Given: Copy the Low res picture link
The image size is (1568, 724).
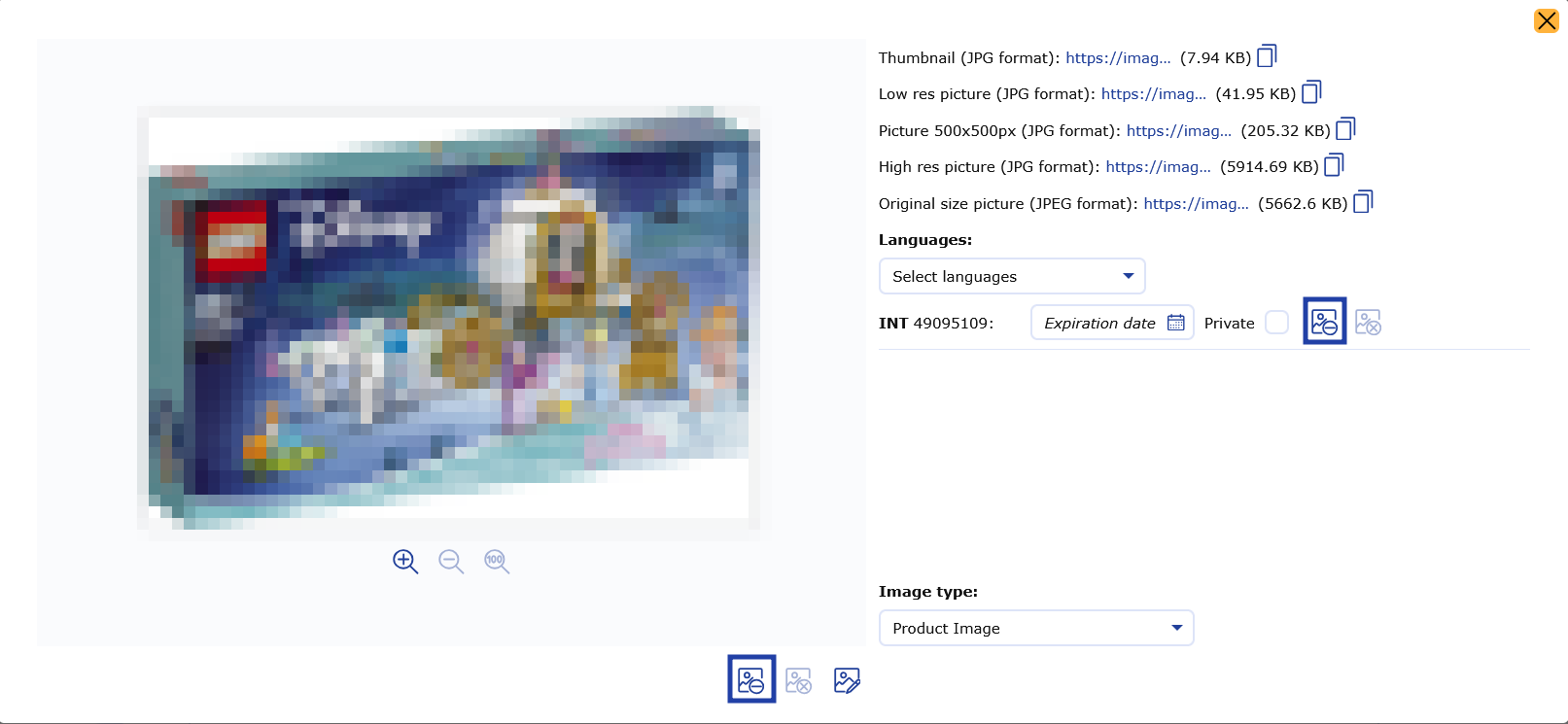Looking at the screenshot, I should click(x=1311, y=92).
